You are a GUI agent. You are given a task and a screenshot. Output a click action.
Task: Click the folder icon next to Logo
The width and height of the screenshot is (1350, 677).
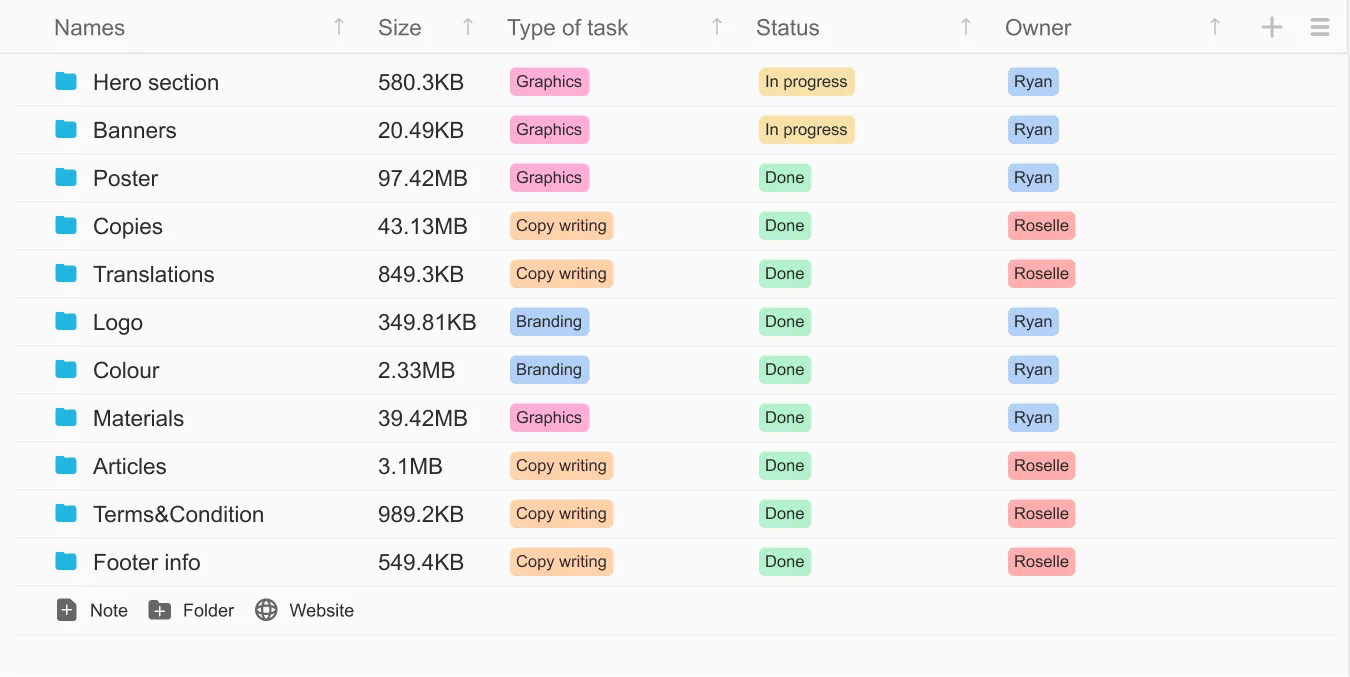[x=66, y=322]
